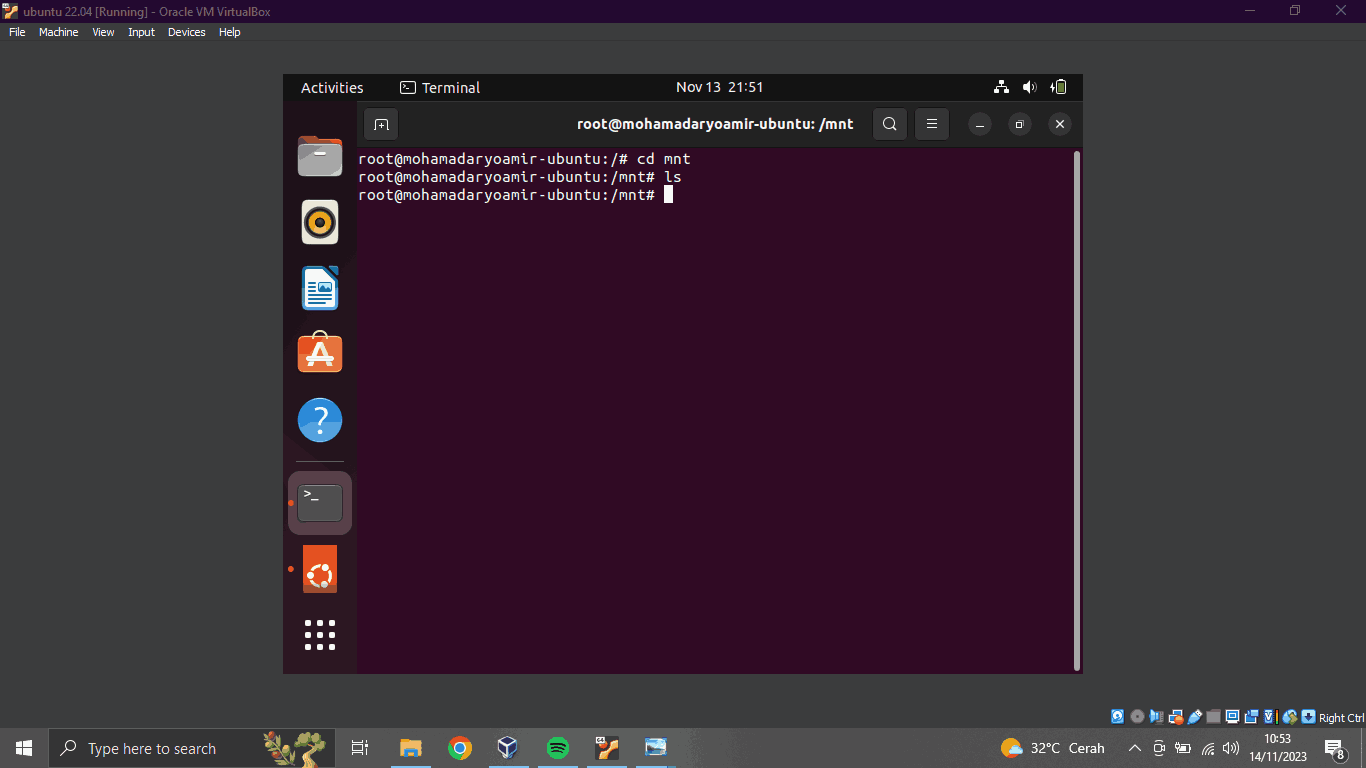Open the VirtualBox Help menu
This screenshot has width=1366, height=768.
pos(229,32)
